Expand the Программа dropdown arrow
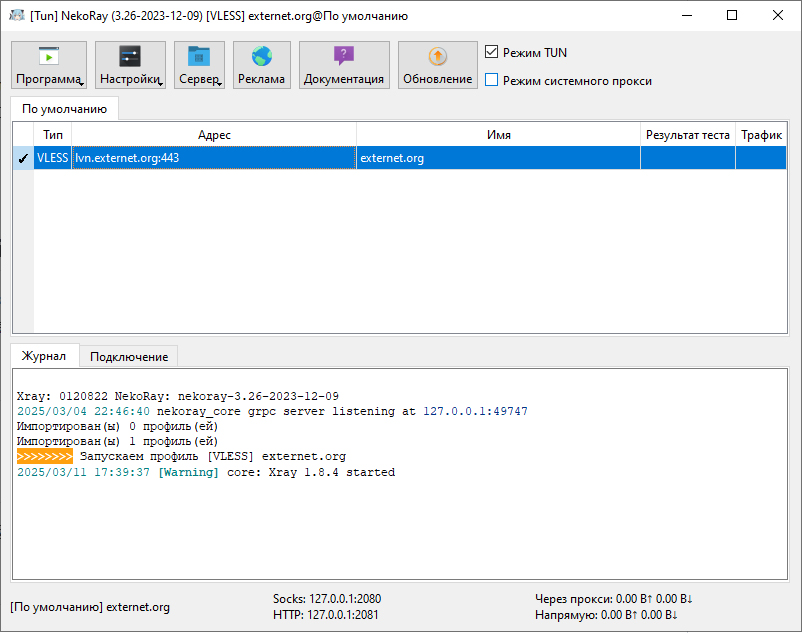Screen dimensions: 803x633 81,84
